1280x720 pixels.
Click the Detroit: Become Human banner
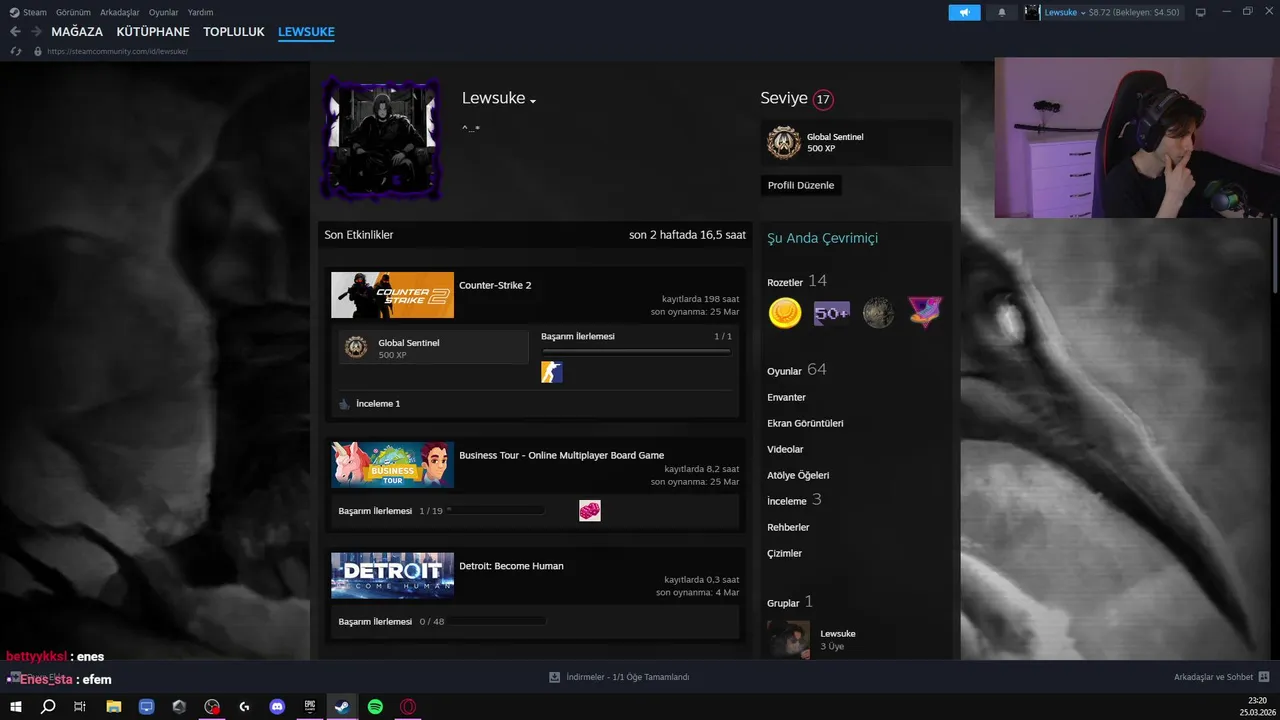[x=392, y=576]
